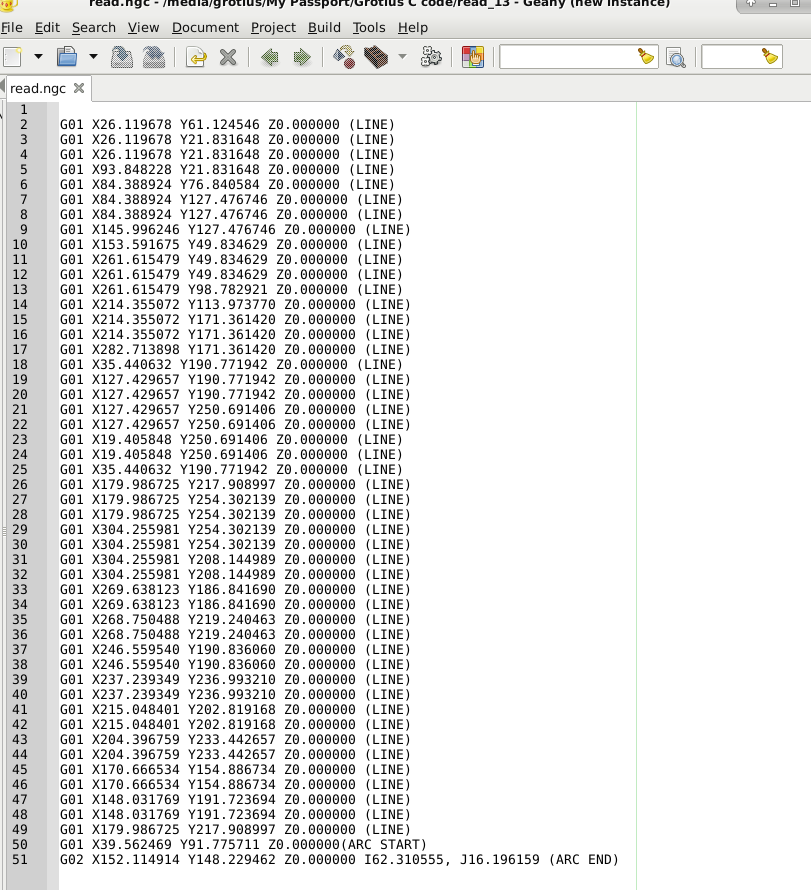This screenshot has width=811, height=890.
Task: Focus the toolbar search text field
Action: [568, 57]
